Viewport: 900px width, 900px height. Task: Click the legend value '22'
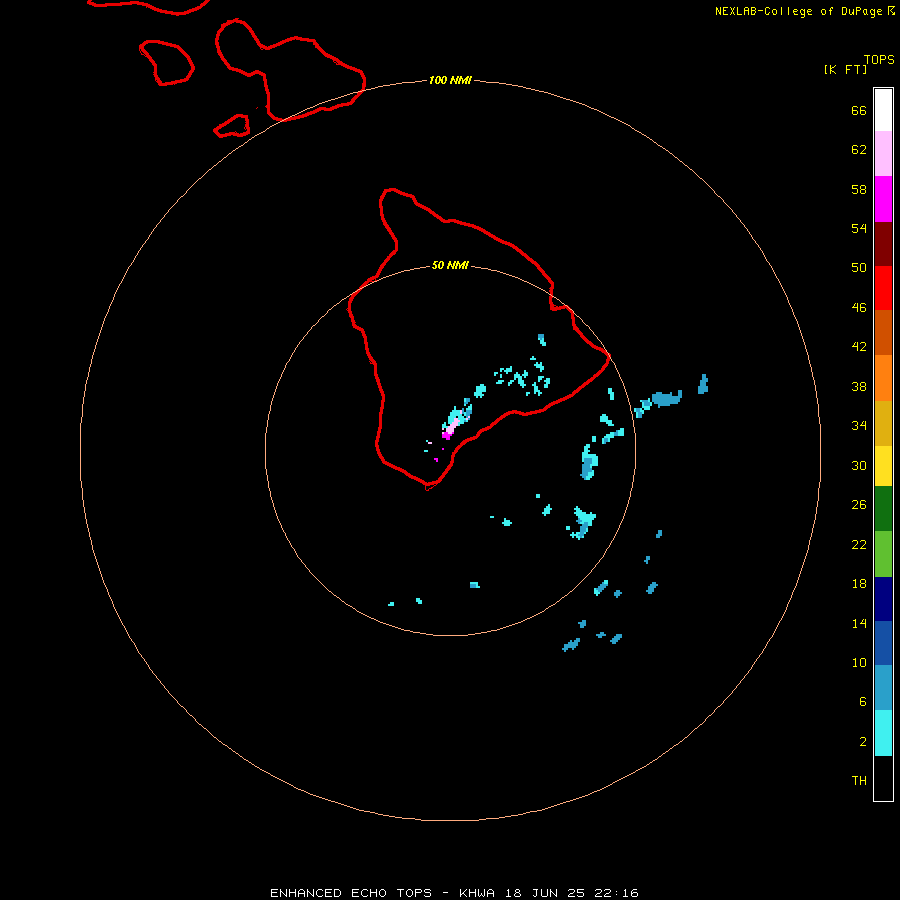coord(859,544)
